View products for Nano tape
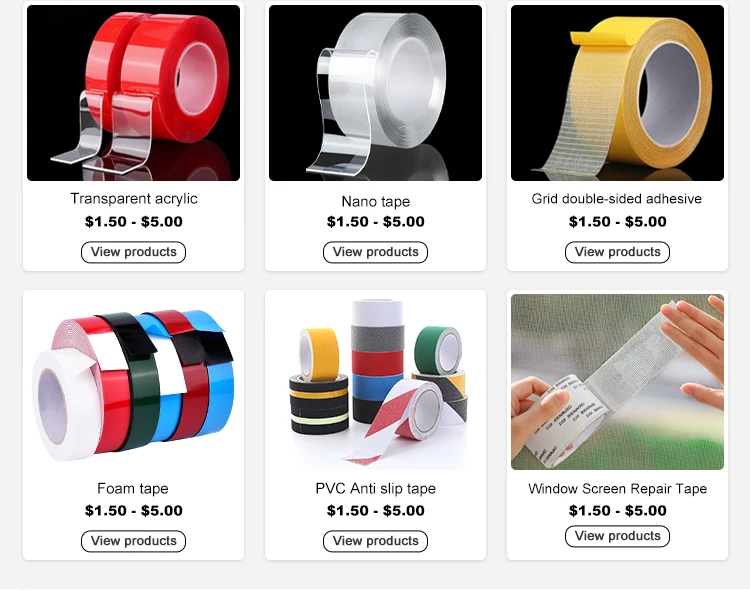This screenshot has height=590, width=750. click(x=375, y=252)
